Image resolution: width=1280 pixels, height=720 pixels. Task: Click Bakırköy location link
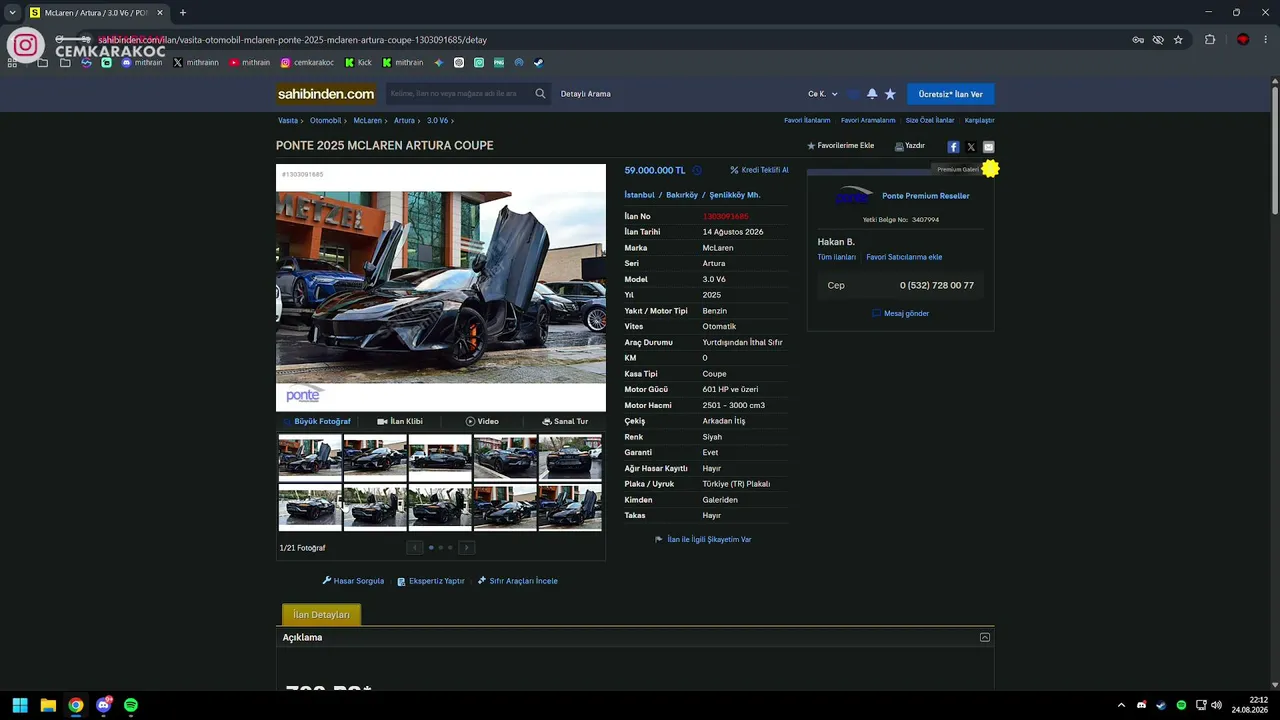pyautogui.click(x=682, y=195)
